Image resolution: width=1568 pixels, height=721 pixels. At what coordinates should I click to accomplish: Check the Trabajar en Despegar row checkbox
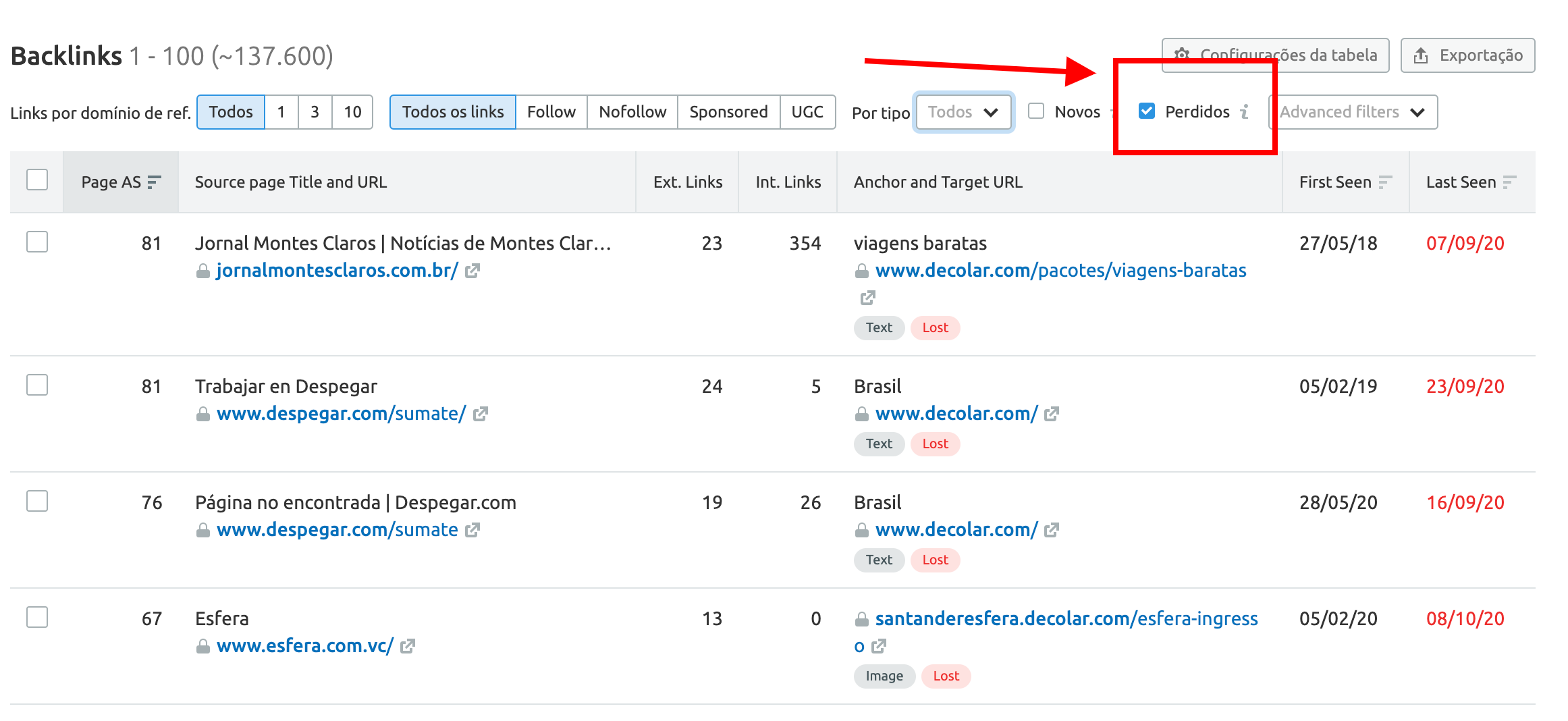pos(37,385)
